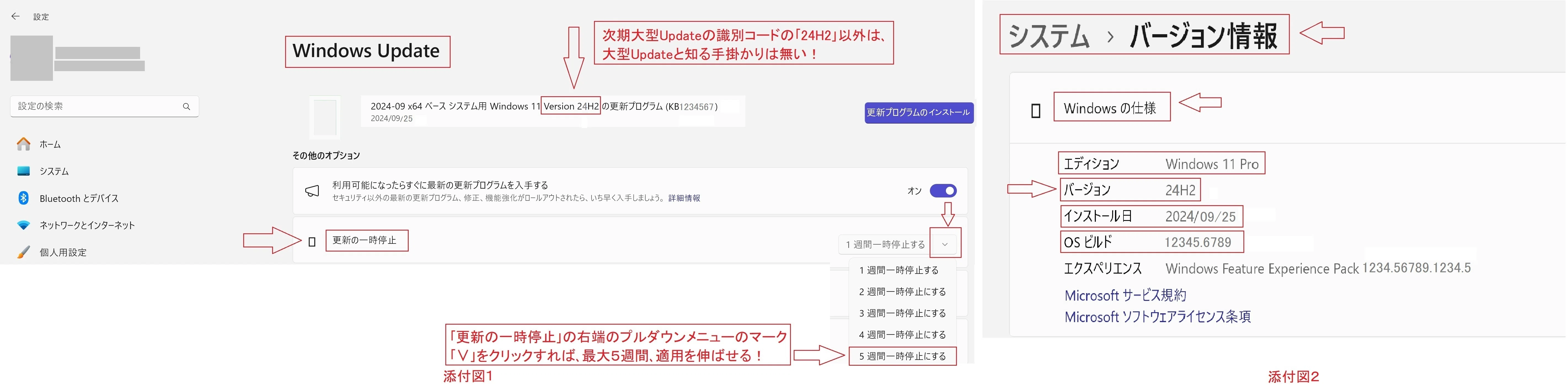Viewport: 1568px width, 385px height.
Task: Click '更新プログラムのインストール' button
Action: click(x=919, y=113)
